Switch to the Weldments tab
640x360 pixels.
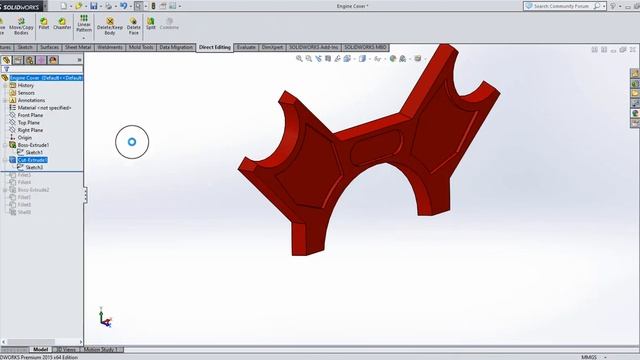click(x=110, y=47)
